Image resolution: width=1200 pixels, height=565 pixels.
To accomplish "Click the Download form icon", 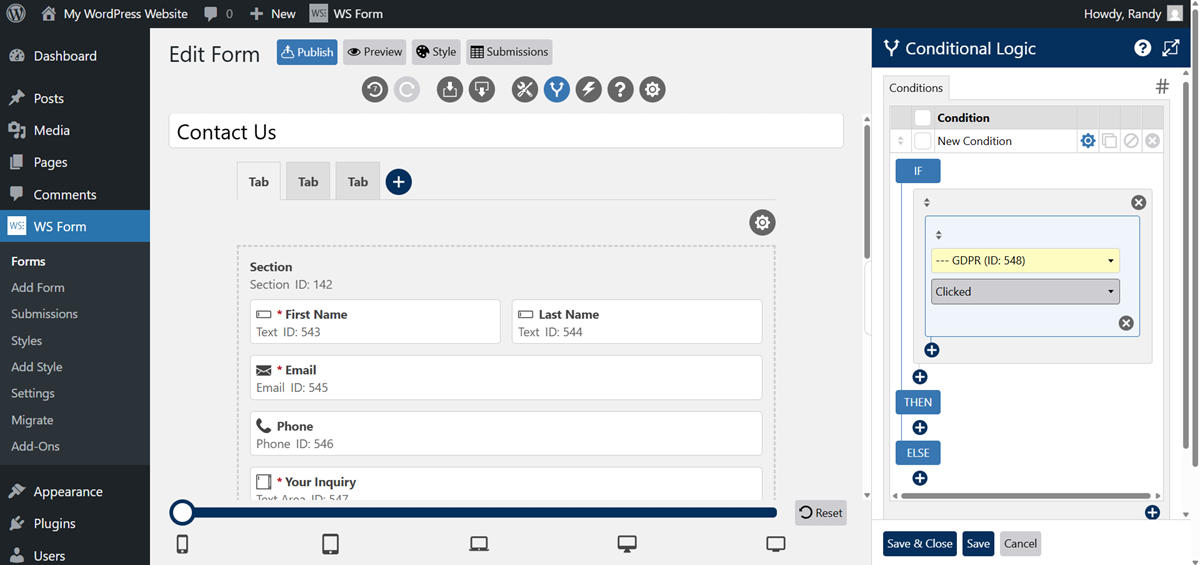I will click(x=483, y=90).
